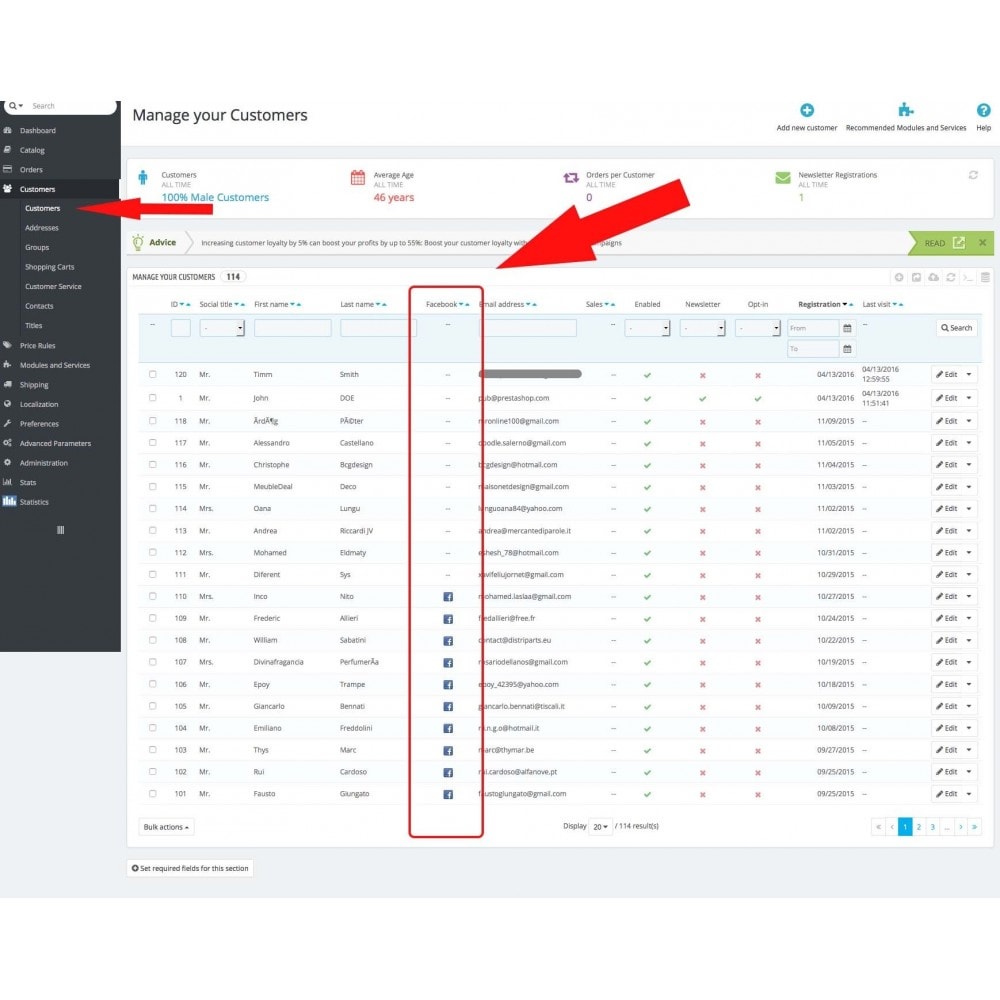Select the checkbox for customer 1 John DOE

[x=152, y=397]
